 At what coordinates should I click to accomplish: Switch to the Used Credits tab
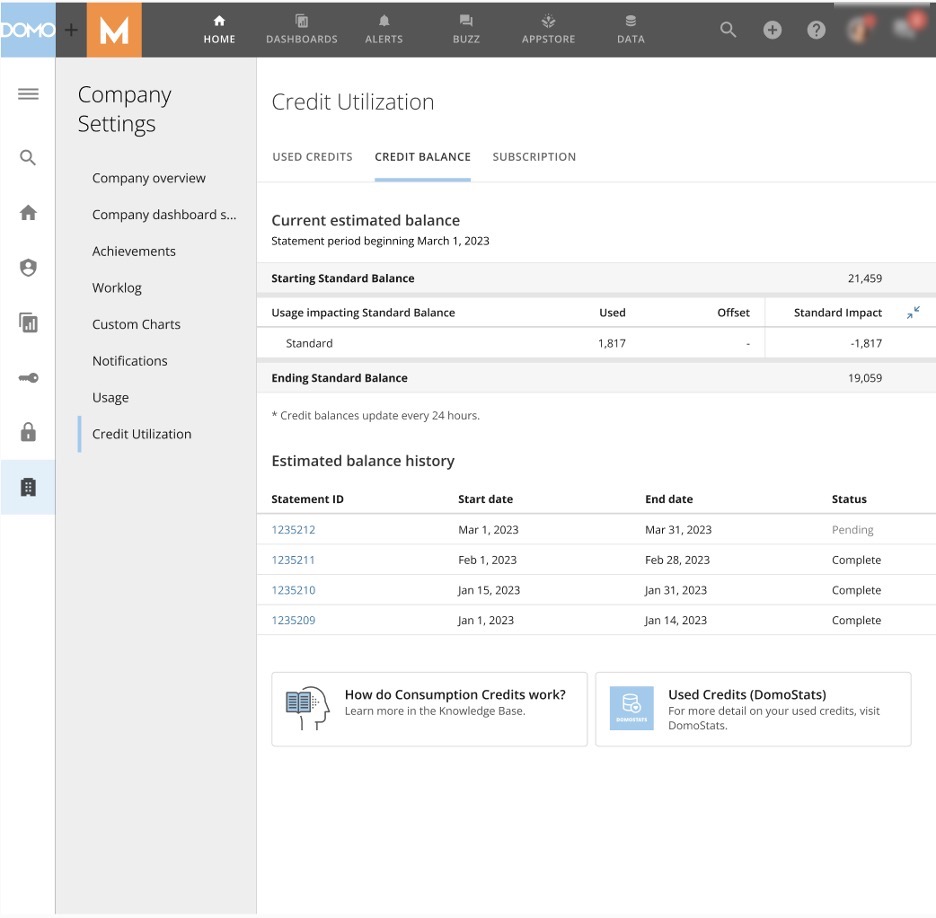[x=312, y=157]
